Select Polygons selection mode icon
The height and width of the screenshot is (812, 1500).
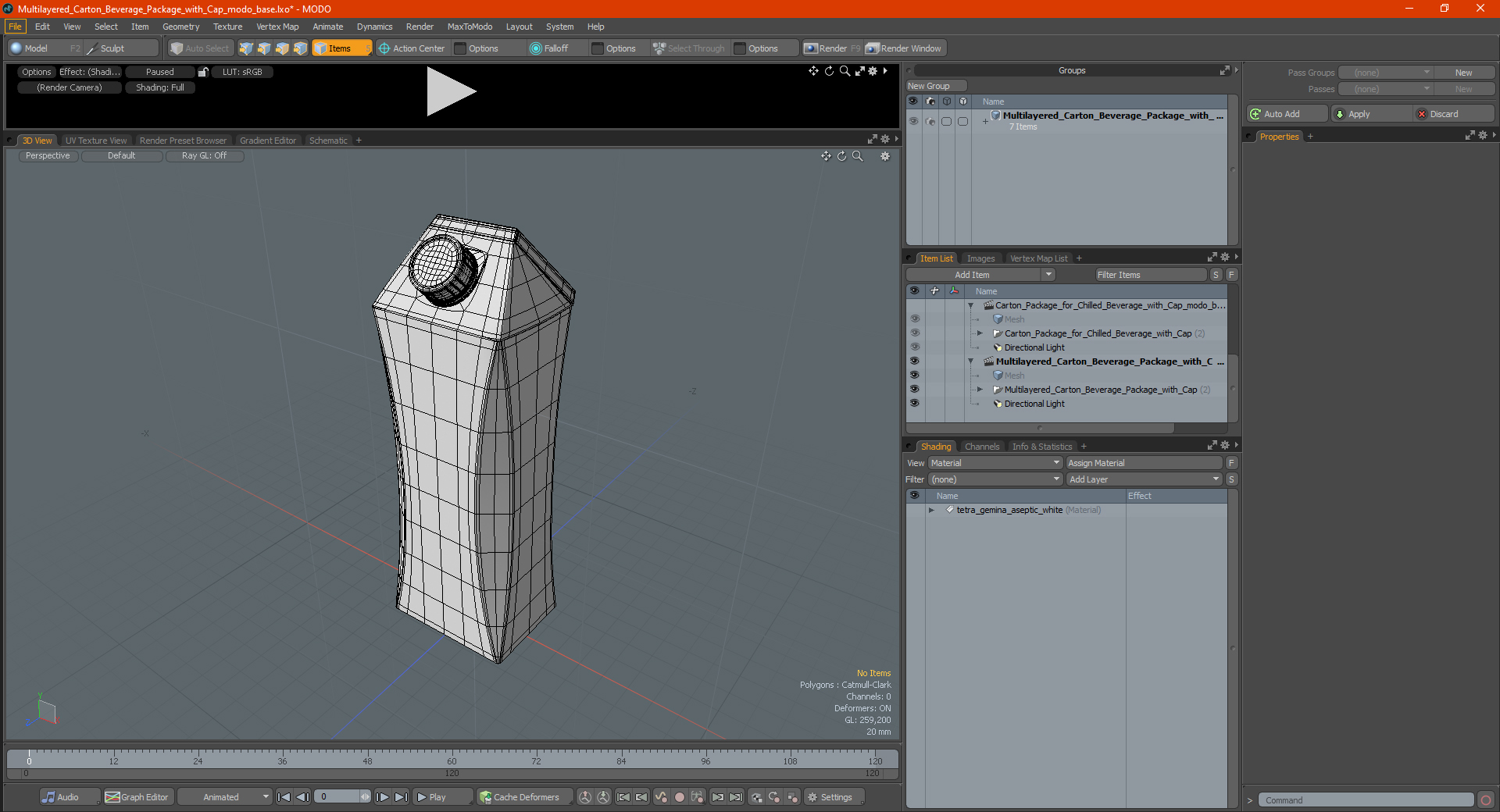(x=282, y=48)
